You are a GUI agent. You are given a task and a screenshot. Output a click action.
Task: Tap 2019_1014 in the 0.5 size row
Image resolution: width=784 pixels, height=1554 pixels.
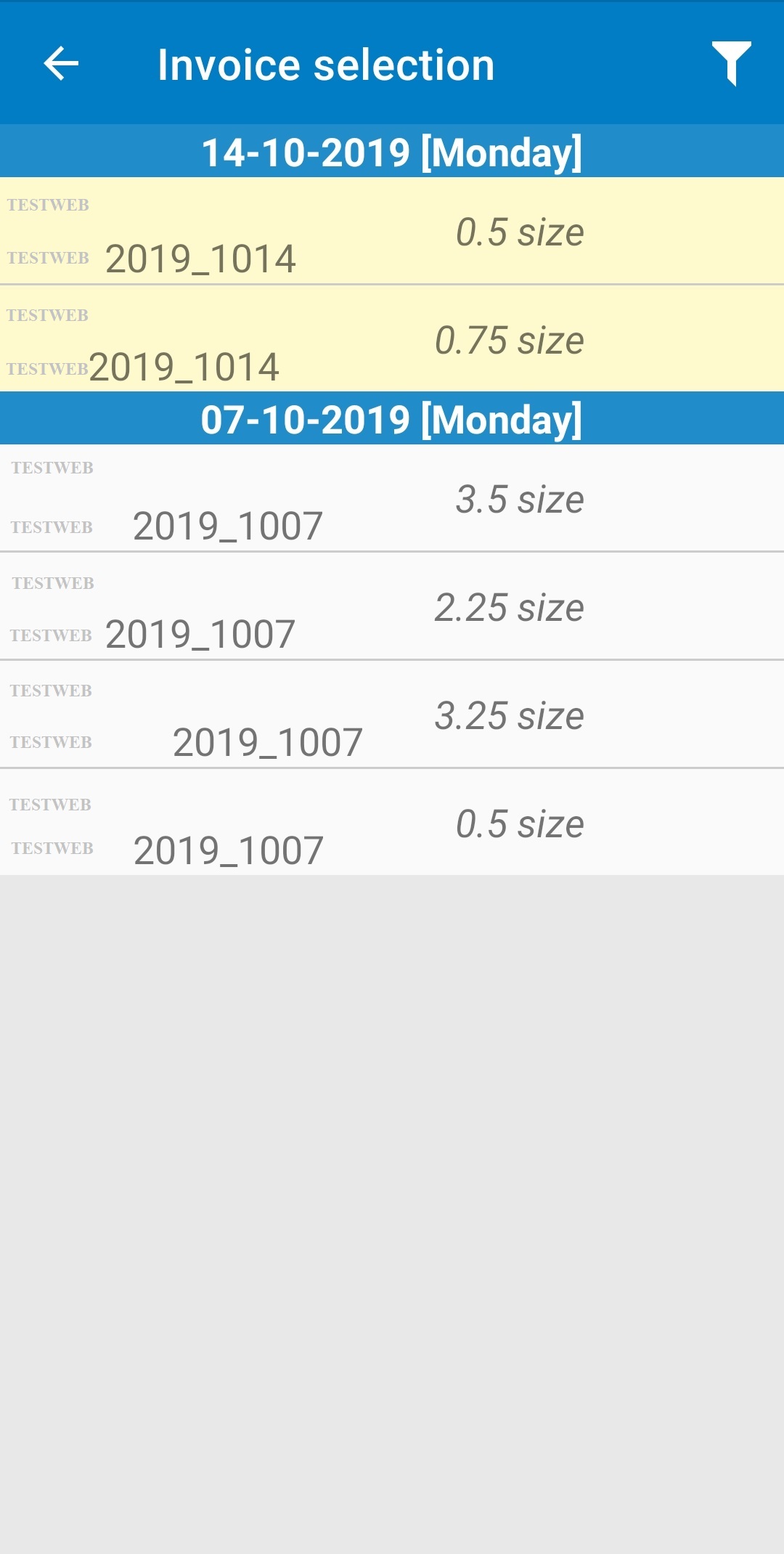(200, 259)
